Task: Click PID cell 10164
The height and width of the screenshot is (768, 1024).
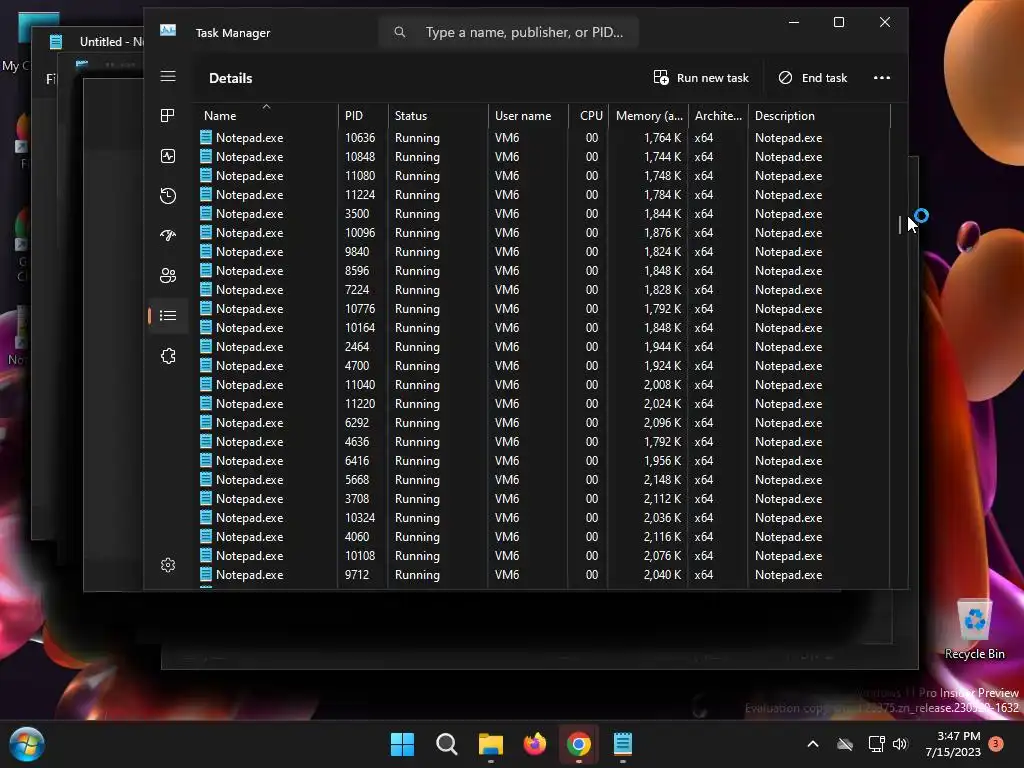Action: tap(360, 327)
